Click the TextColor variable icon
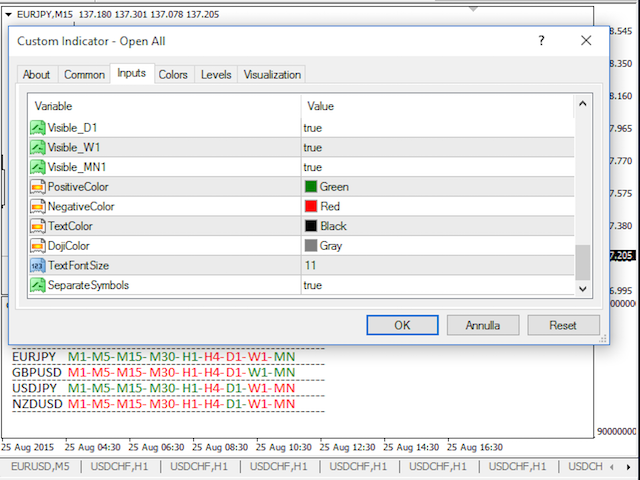Image resolution: width=640 pixels, height=480 pixels. pyautogui.click(x=38, y=226)
